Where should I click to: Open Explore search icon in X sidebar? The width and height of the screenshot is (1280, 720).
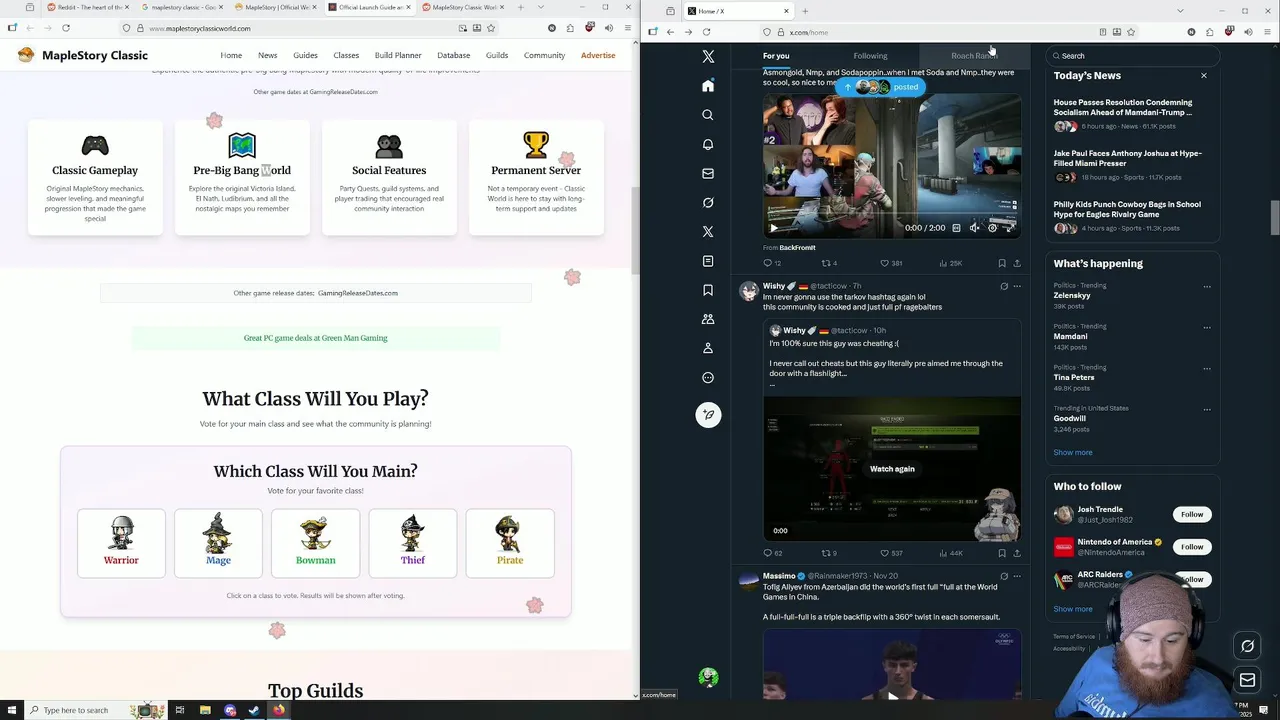[708, 115]
